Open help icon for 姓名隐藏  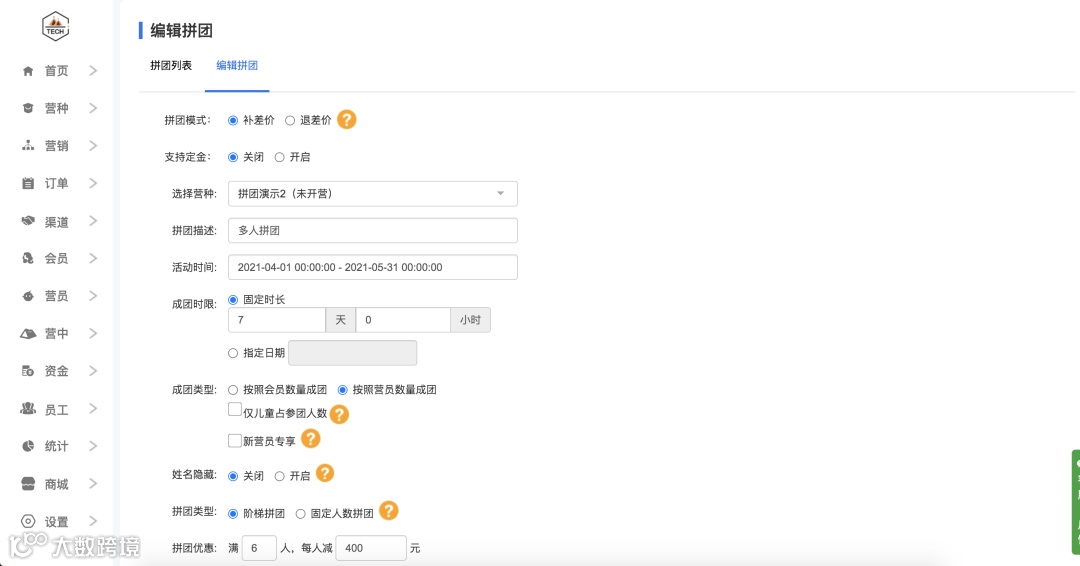point(324,474)
